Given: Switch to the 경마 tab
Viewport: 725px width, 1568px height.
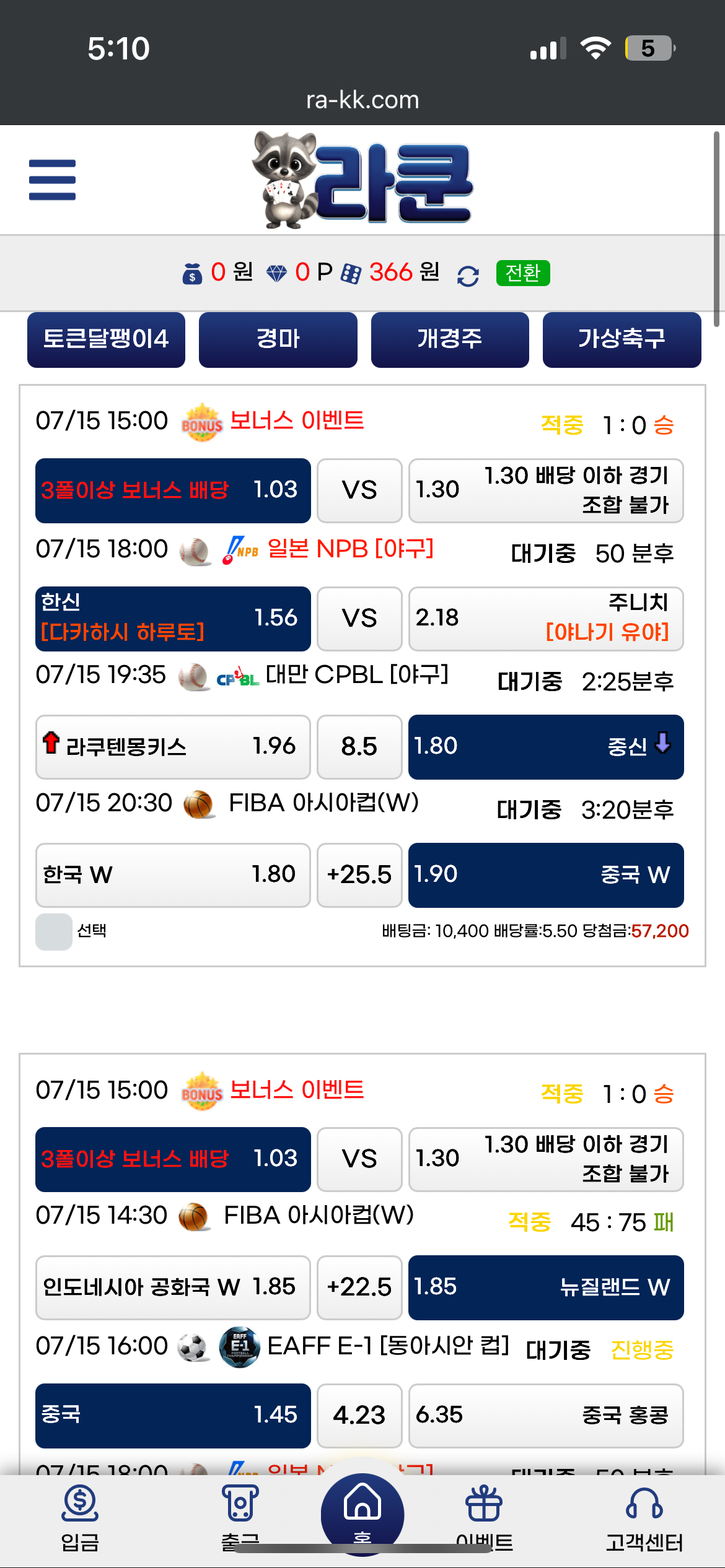Looking at the screenshot, I should 278,339.
